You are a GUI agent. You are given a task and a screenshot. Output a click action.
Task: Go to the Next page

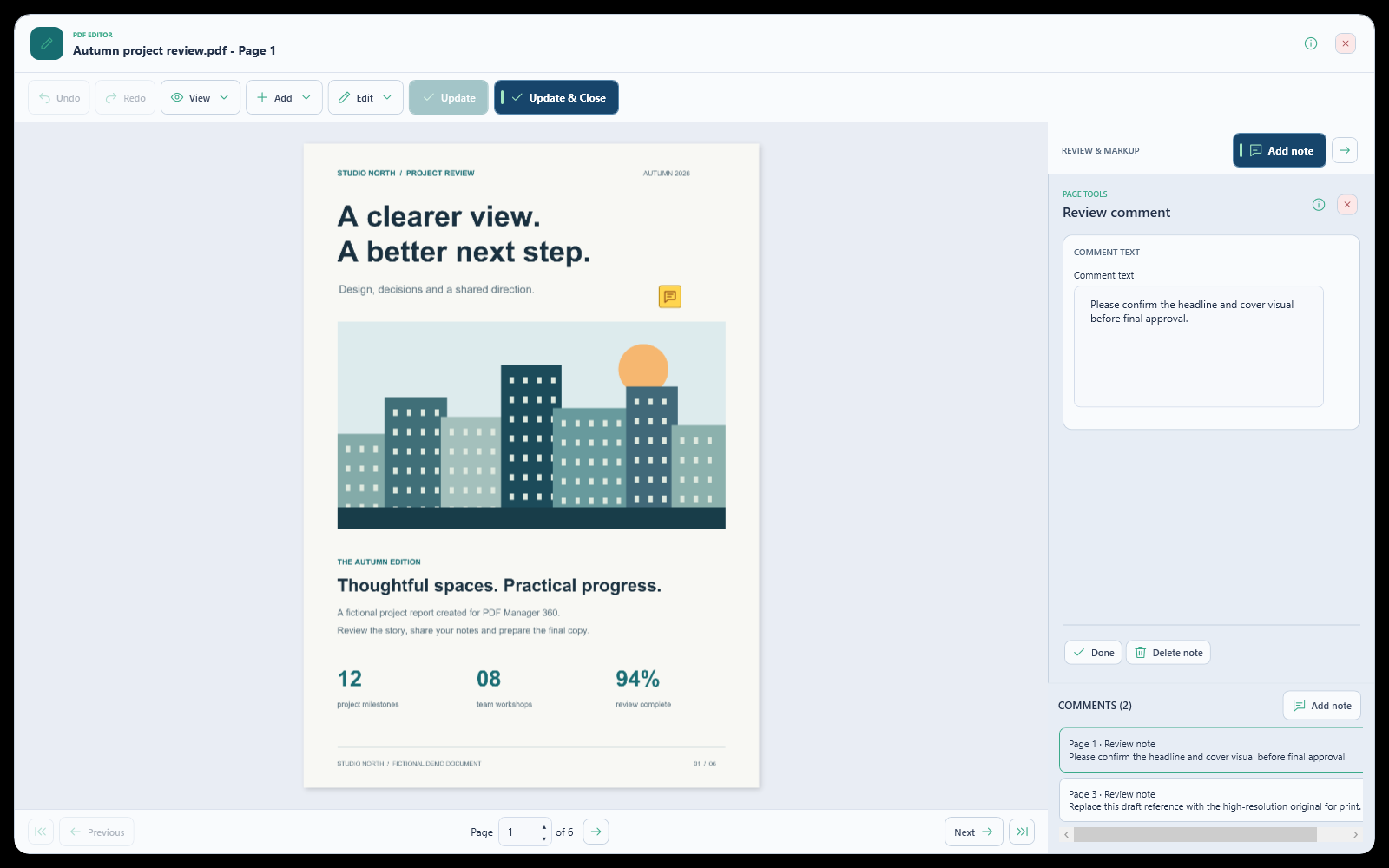tap(974, 832)
